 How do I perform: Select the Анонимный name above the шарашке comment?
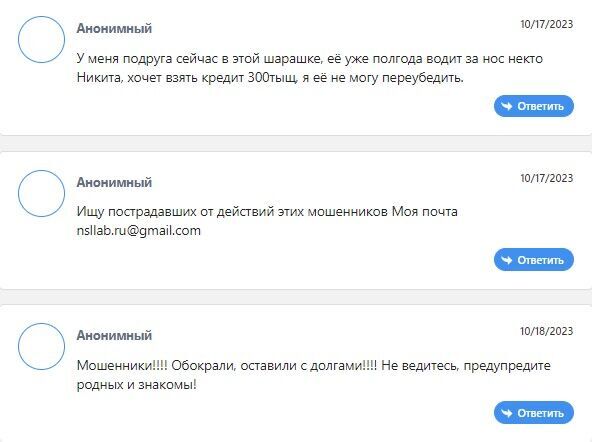pyautogui.click(x=114, y=28)
